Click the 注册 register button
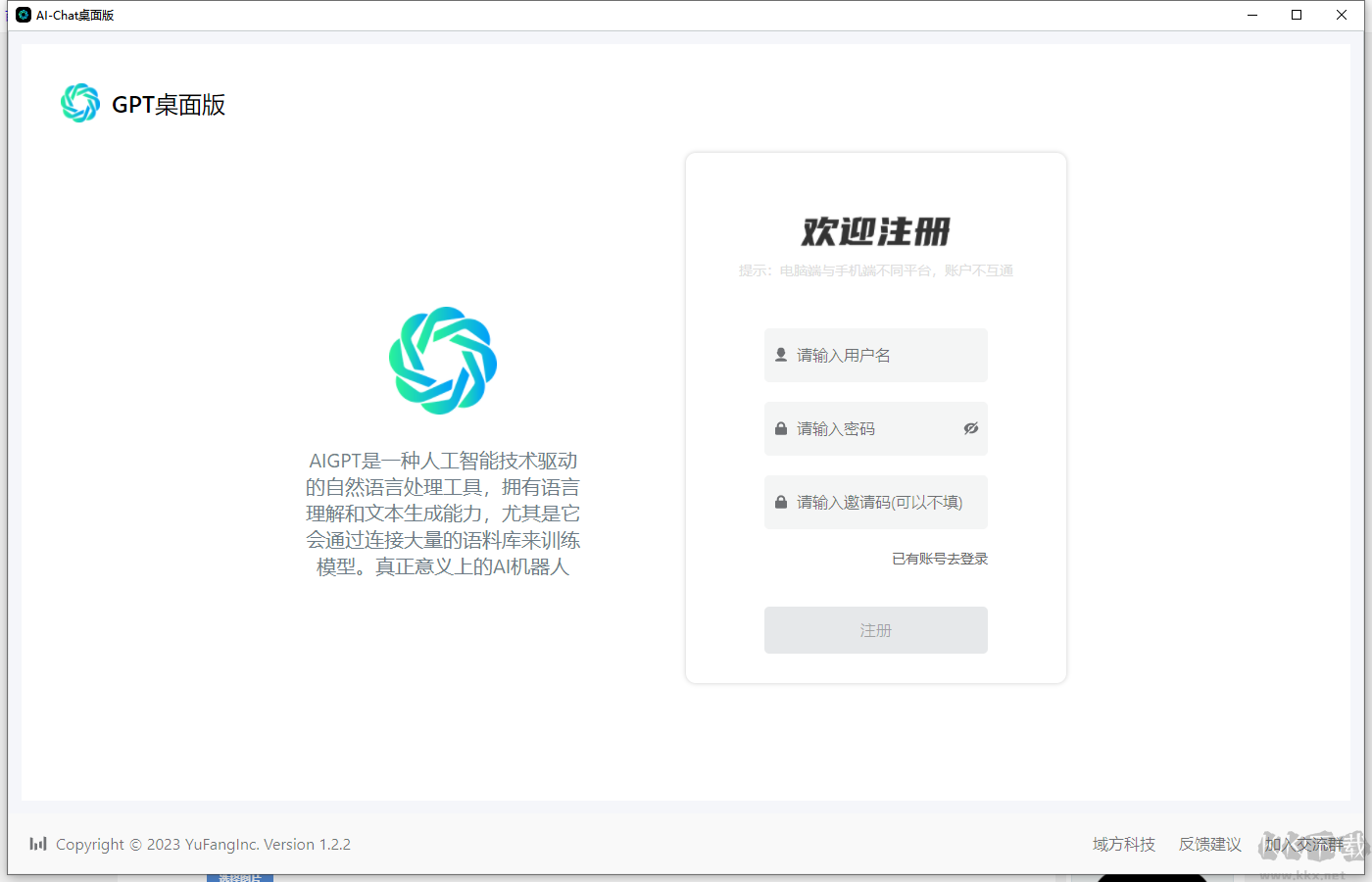1372x882 pixels. (875, 630)
